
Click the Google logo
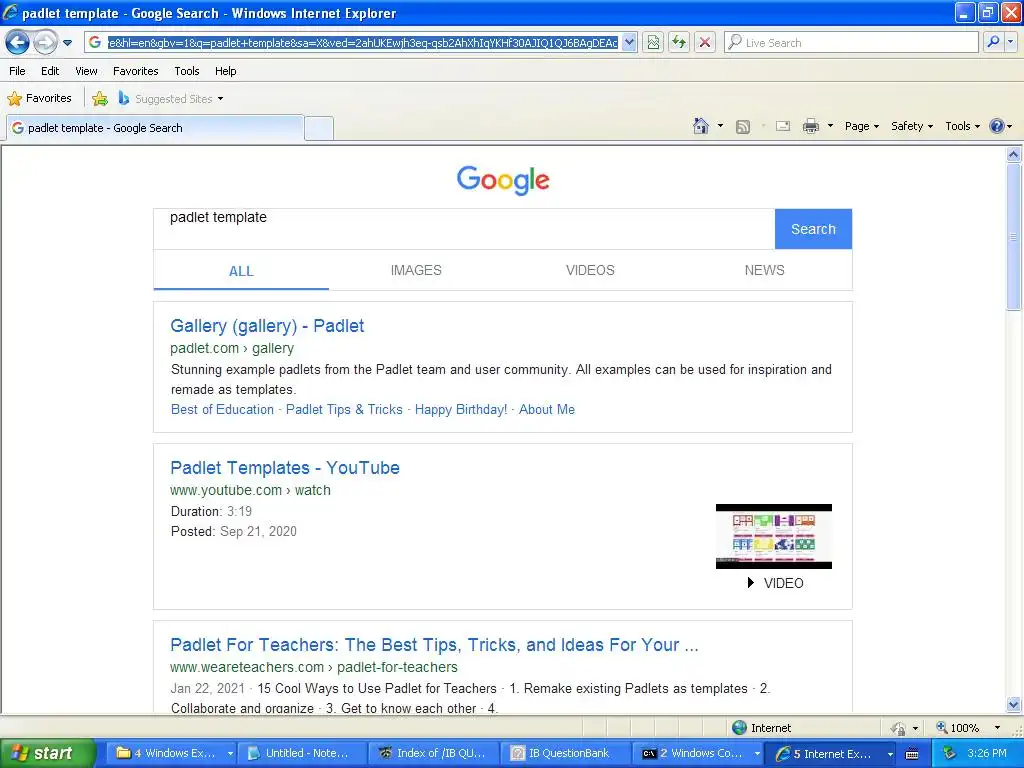[x=503, y=180]
